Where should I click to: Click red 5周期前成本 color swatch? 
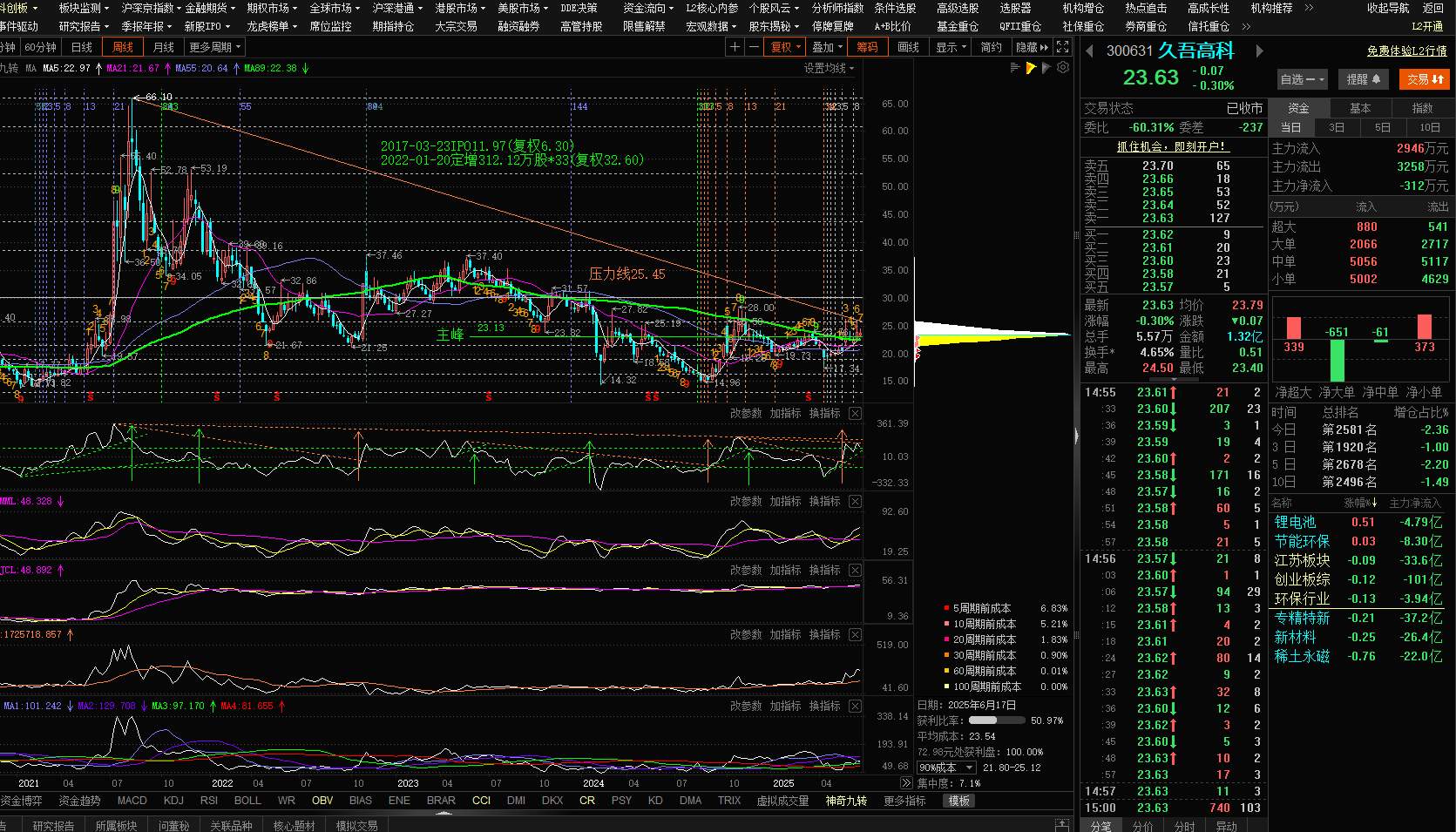[x=946, y=608]
